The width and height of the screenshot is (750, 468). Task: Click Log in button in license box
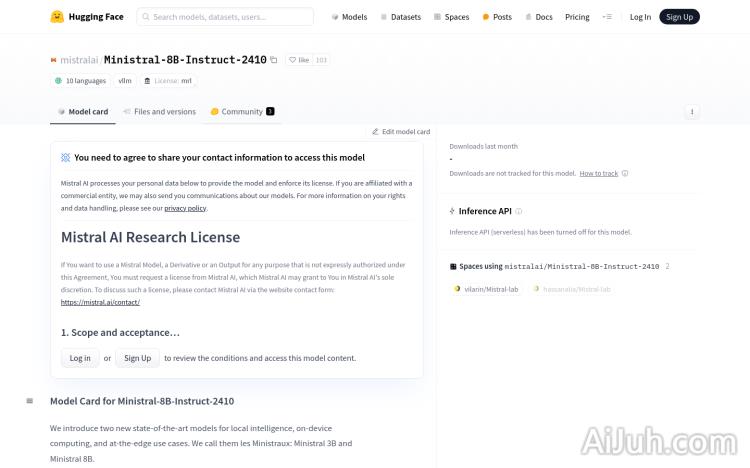click(80, 358)
